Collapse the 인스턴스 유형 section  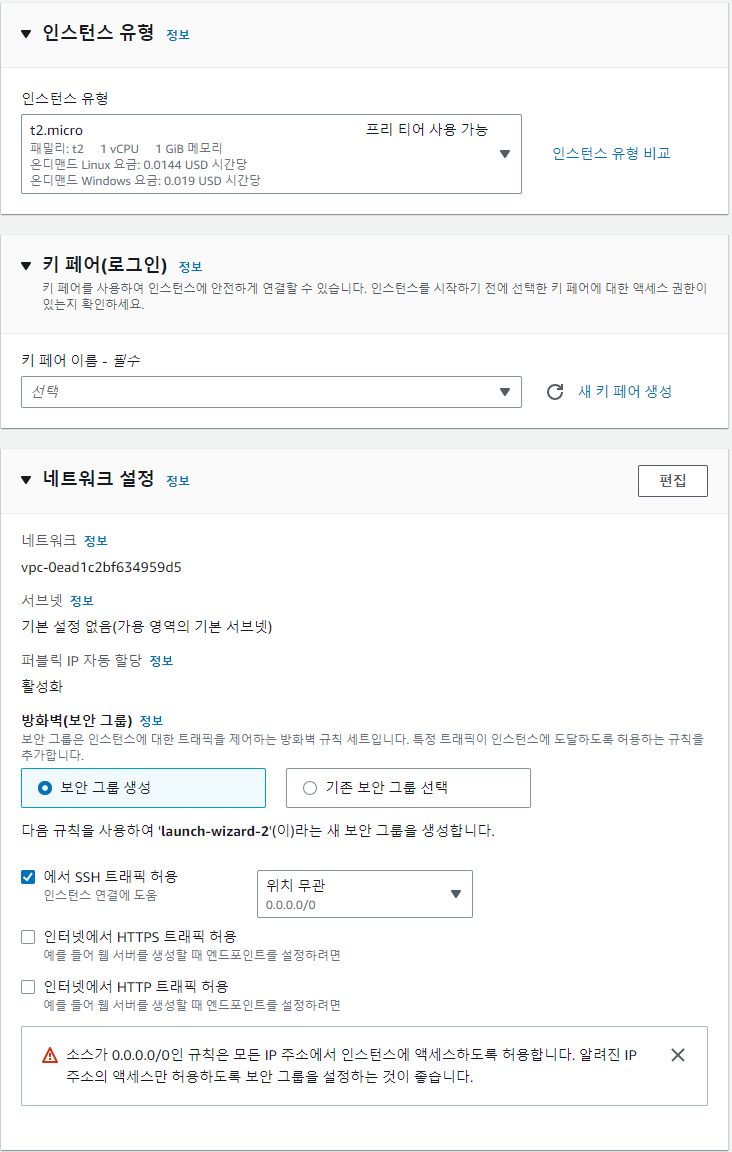pyautogui.click(x=26, y=31)
